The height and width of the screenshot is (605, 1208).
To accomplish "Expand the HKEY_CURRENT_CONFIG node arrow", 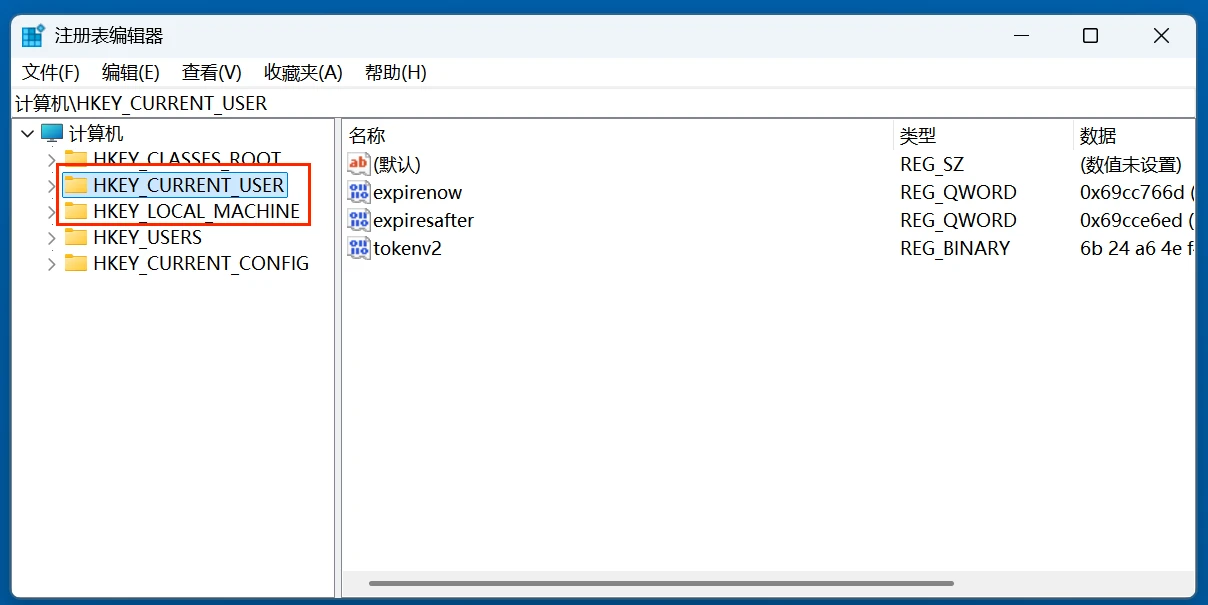I will (x=52, y=263).
